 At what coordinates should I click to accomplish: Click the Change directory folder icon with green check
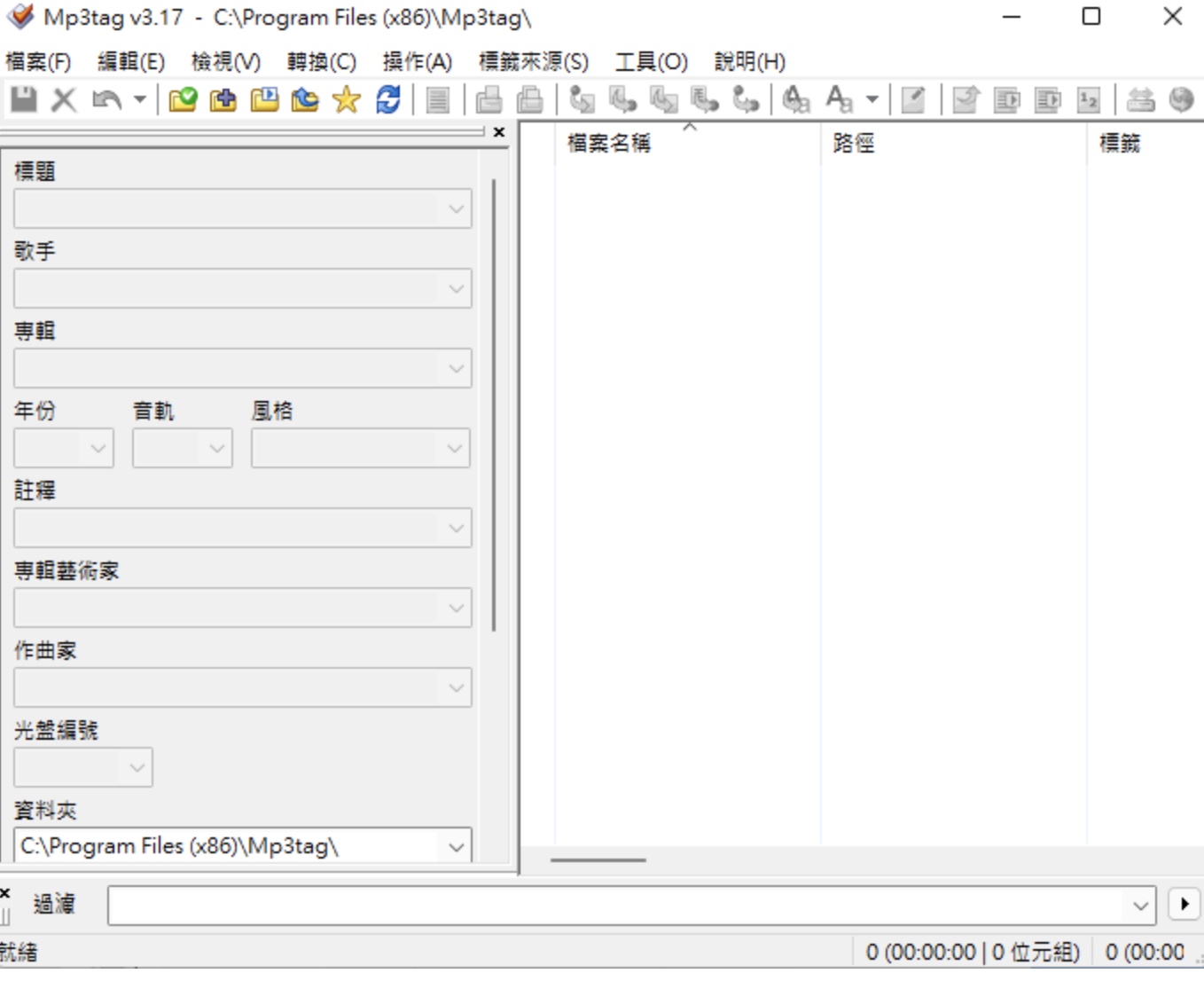183,99
